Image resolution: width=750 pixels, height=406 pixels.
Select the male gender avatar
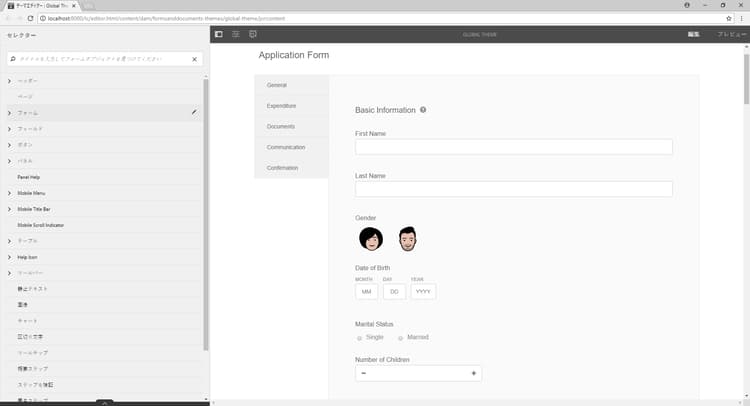408,239
